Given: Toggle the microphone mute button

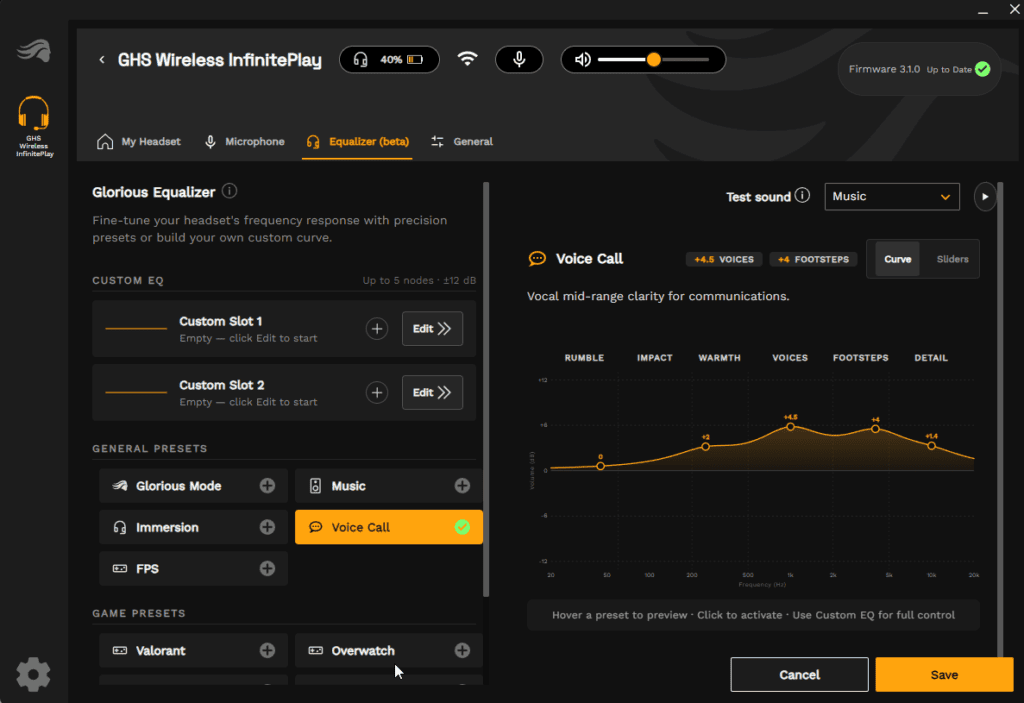Looking at the screenshot, I should [519, 59].
